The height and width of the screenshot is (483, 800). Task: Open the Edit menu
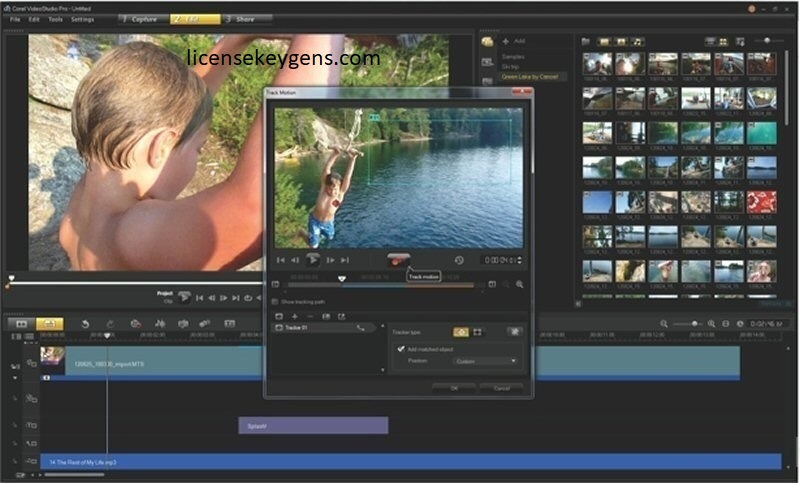point(34,19)
